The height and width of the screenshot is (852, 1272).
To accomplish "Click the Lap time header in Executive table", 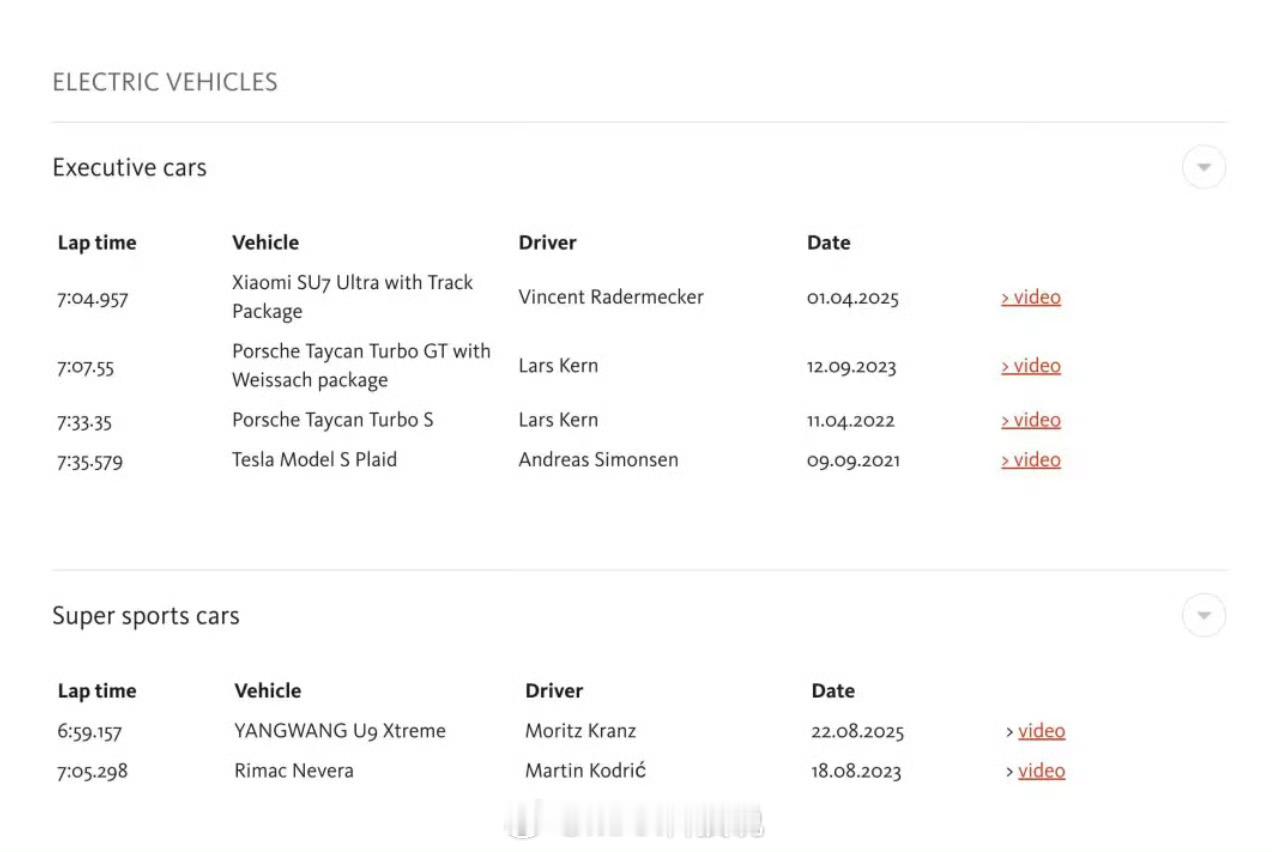I will tap(97, 242).
